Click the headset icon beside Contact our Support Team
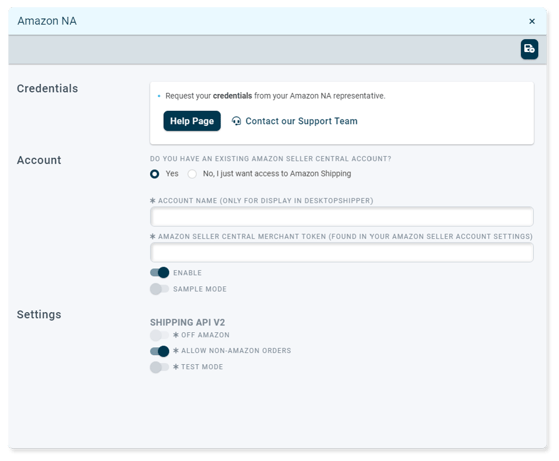Viewport: 559px width, 461px height. 236,121
